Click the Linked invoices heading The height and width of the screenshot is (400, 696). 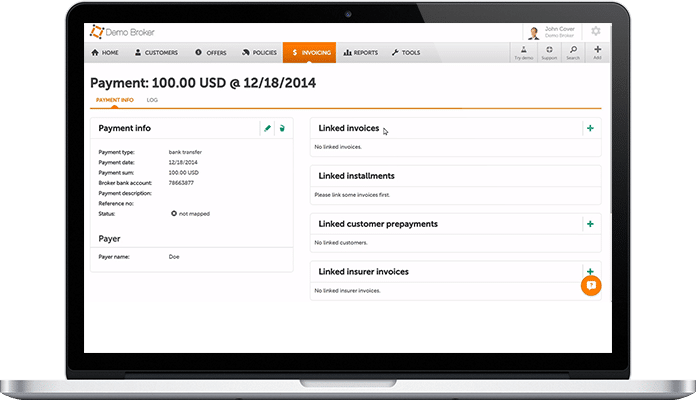[x=349, y=128]
